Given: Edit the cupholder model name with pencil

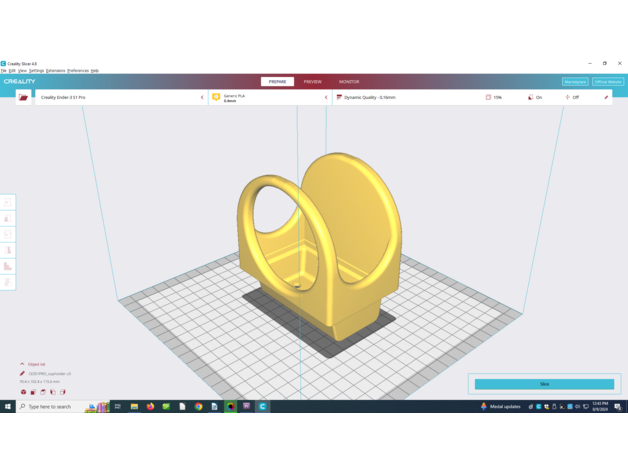Looking at the screenshot, I should pyautogui.click(x=22, y=373).
